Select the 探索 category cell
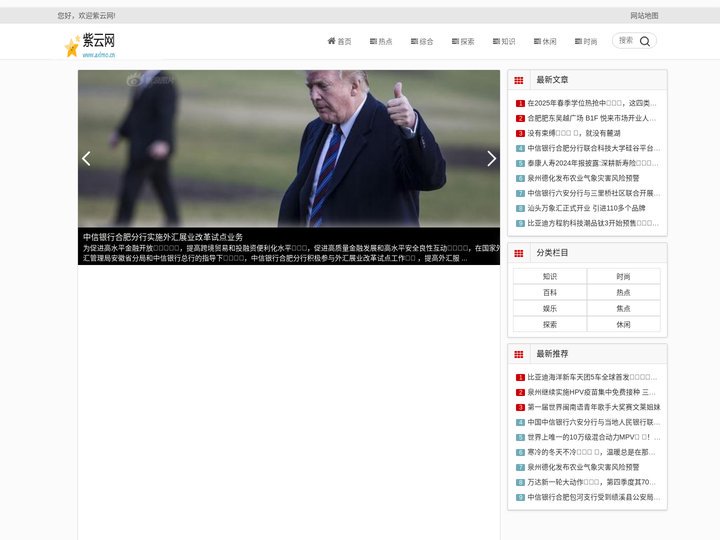The image size is (720, 540). coord(550,325)
